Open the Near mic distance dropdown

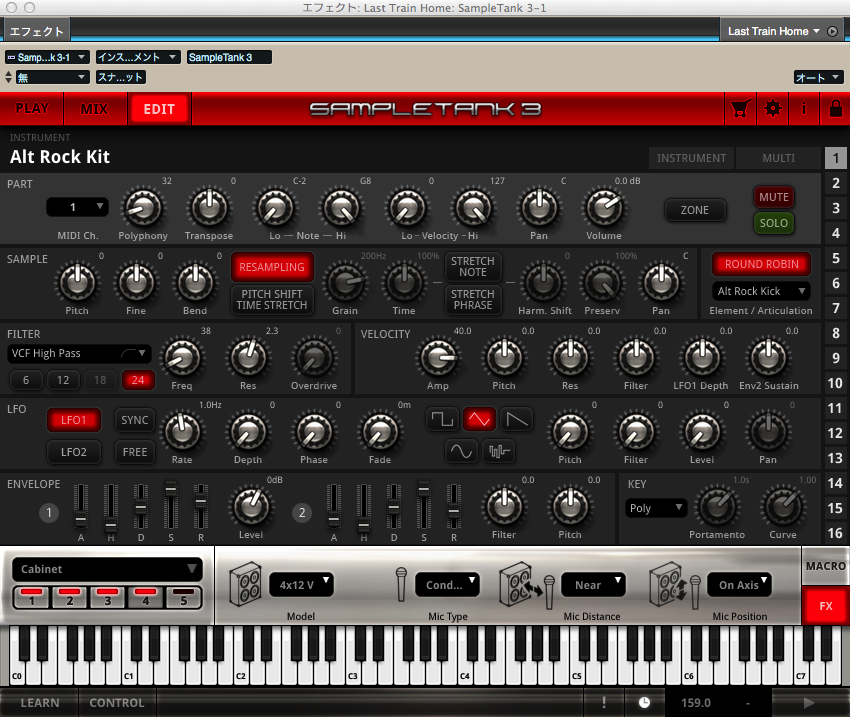(593, 585)
